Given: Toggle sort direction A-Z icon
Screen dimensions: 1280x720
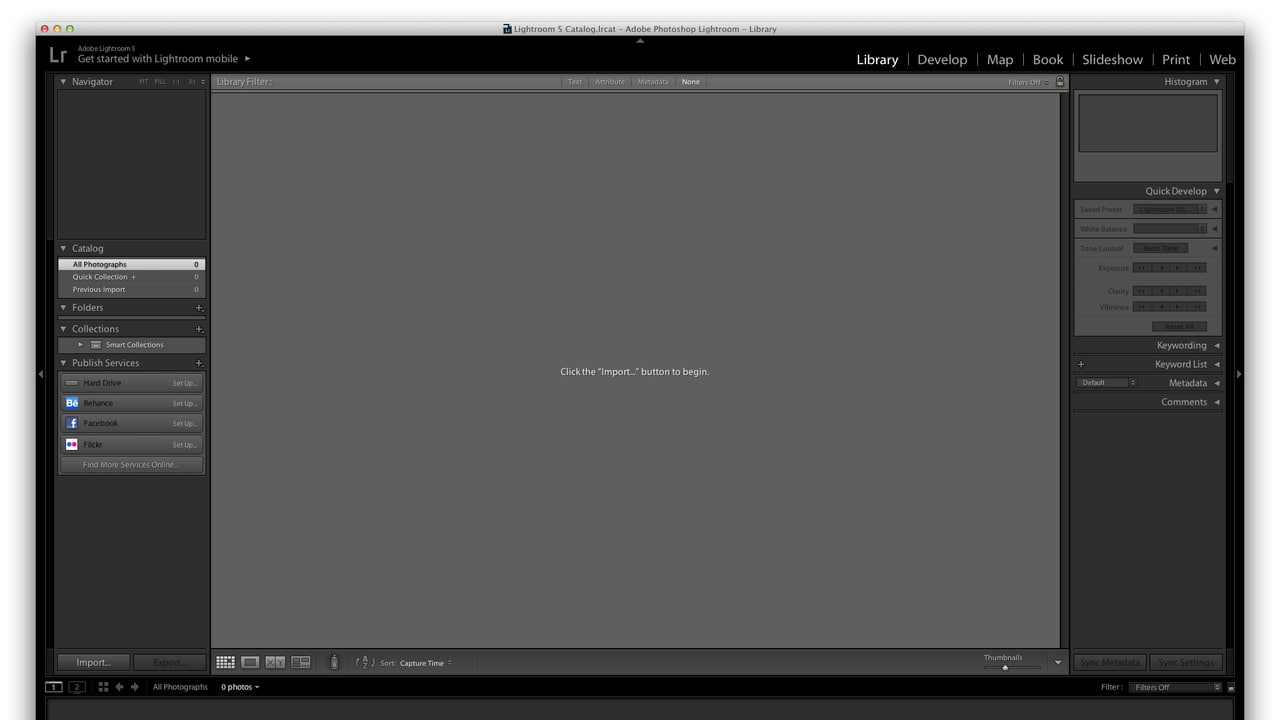Looking at the screenshot, I should coord(365,662).
